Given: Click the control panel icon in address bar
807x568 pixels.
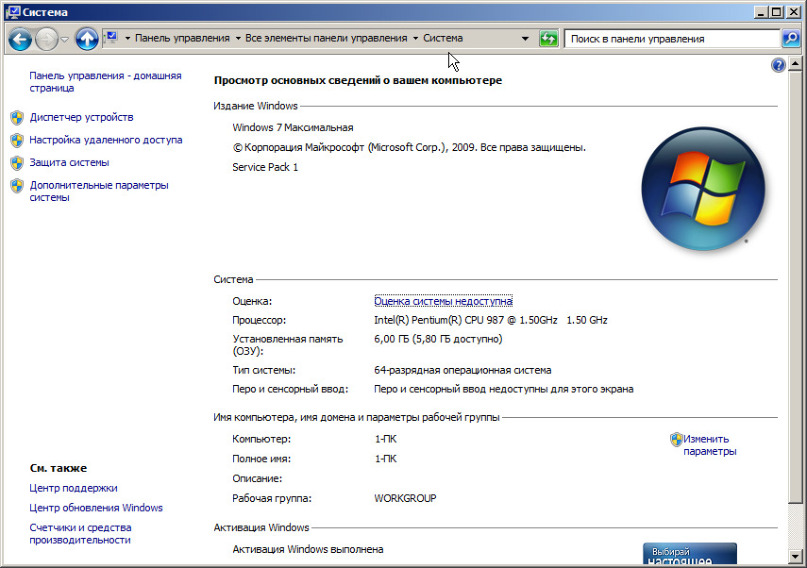Looking at the screenshot, I should 112,38.
